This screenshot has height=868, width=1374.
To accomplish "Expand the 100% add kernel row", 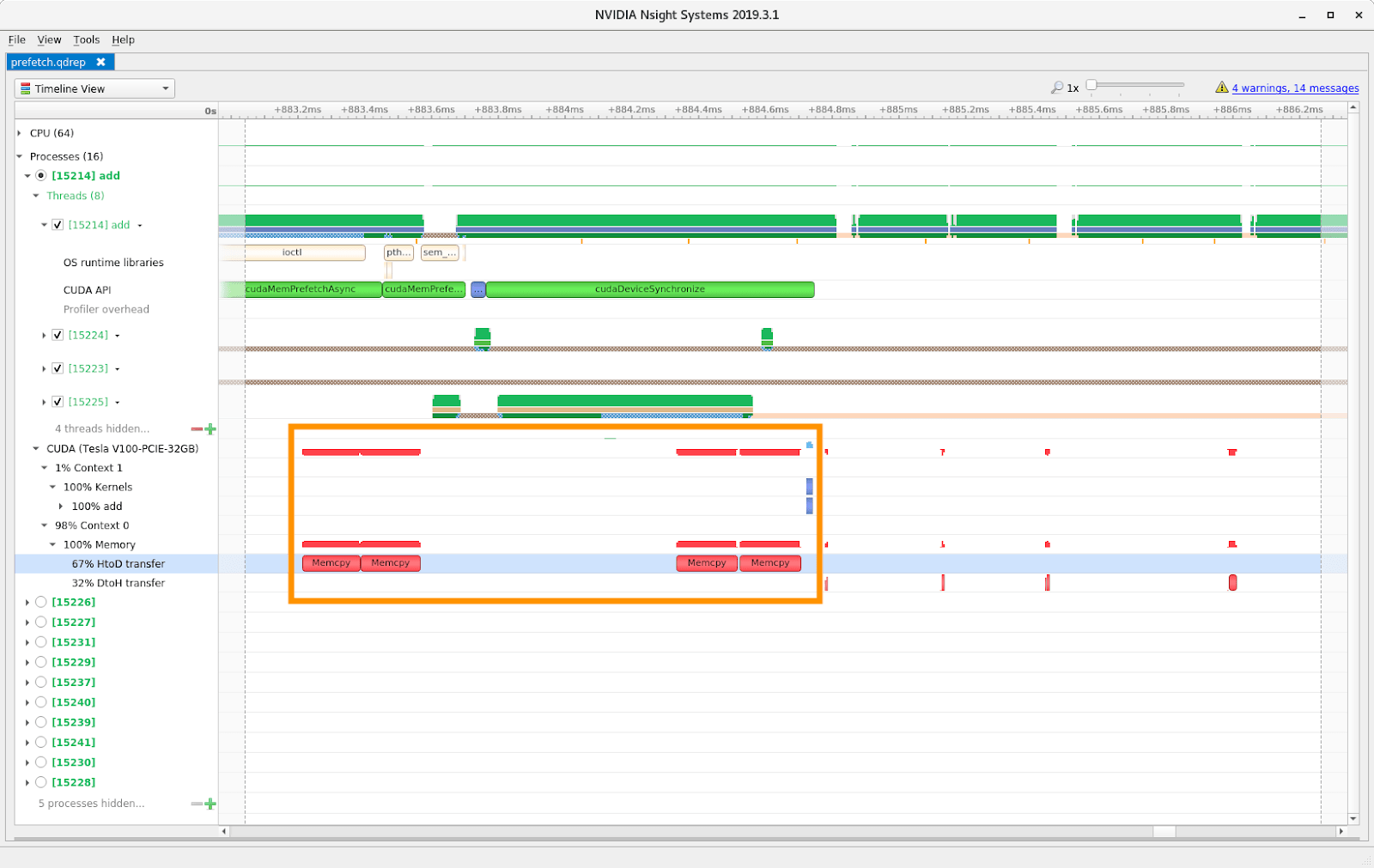I will point(61,507).
